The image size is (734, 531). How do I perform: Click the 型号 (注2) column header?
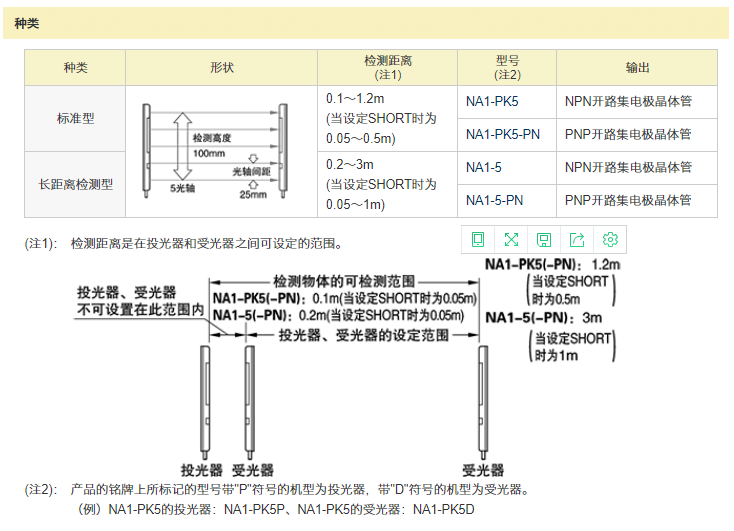pyautogui.click(x=507, y=67)
